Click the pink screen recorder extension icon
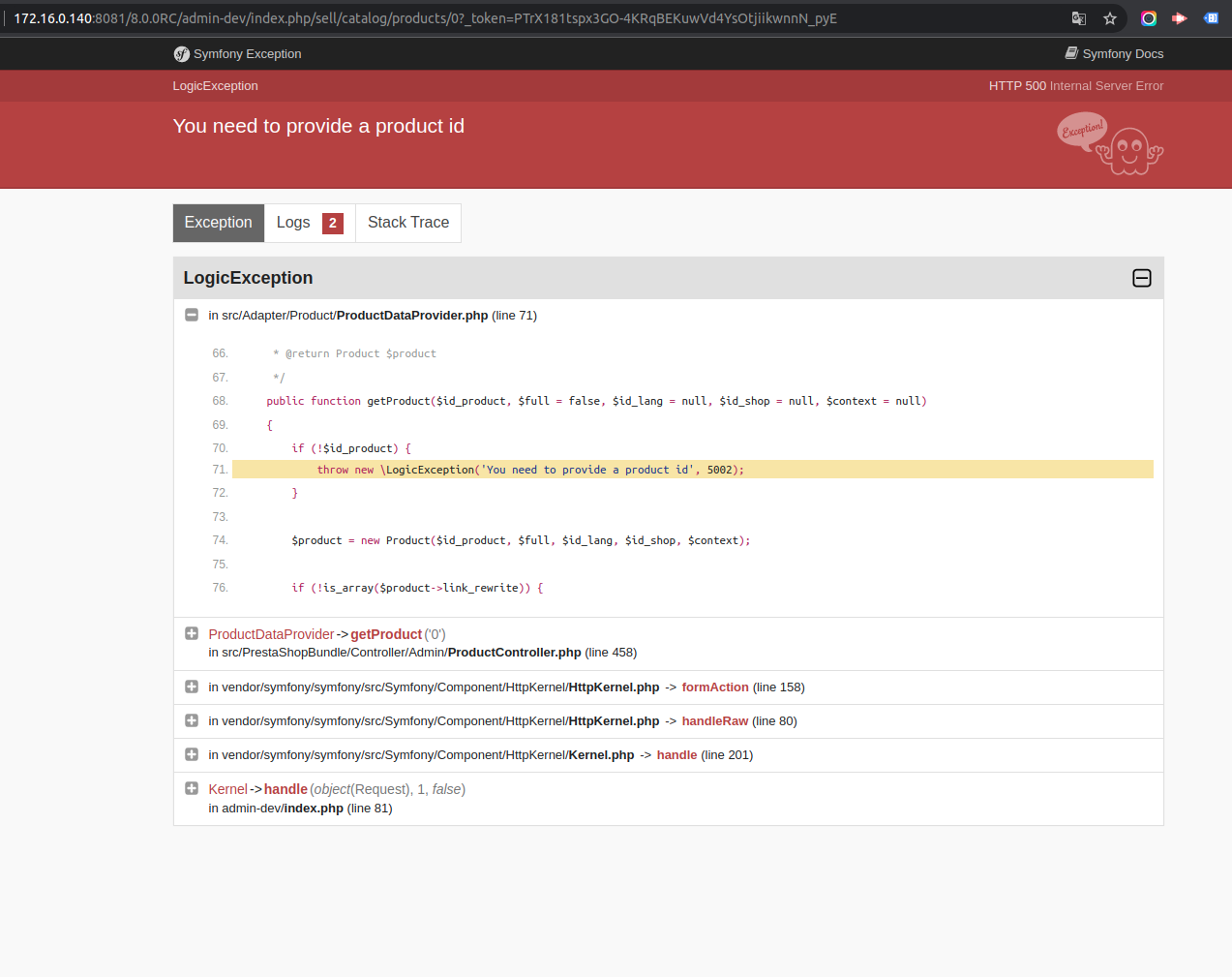This screenshot has width=1232, height=977. (1179, 17)
